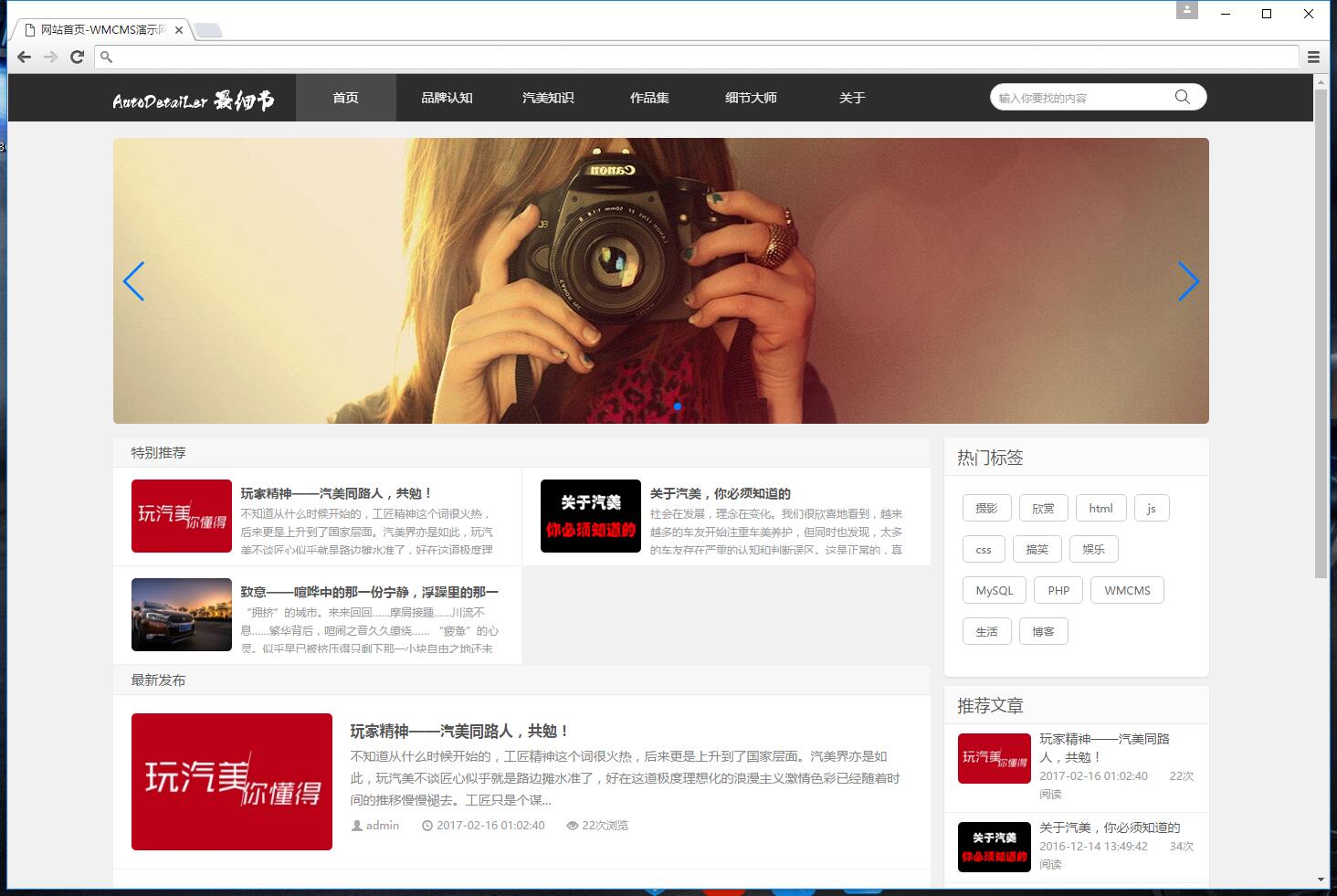Screen dimensions: 1337x896
Task: Select the 欣赏 tag
Action: pos(1044,509)
